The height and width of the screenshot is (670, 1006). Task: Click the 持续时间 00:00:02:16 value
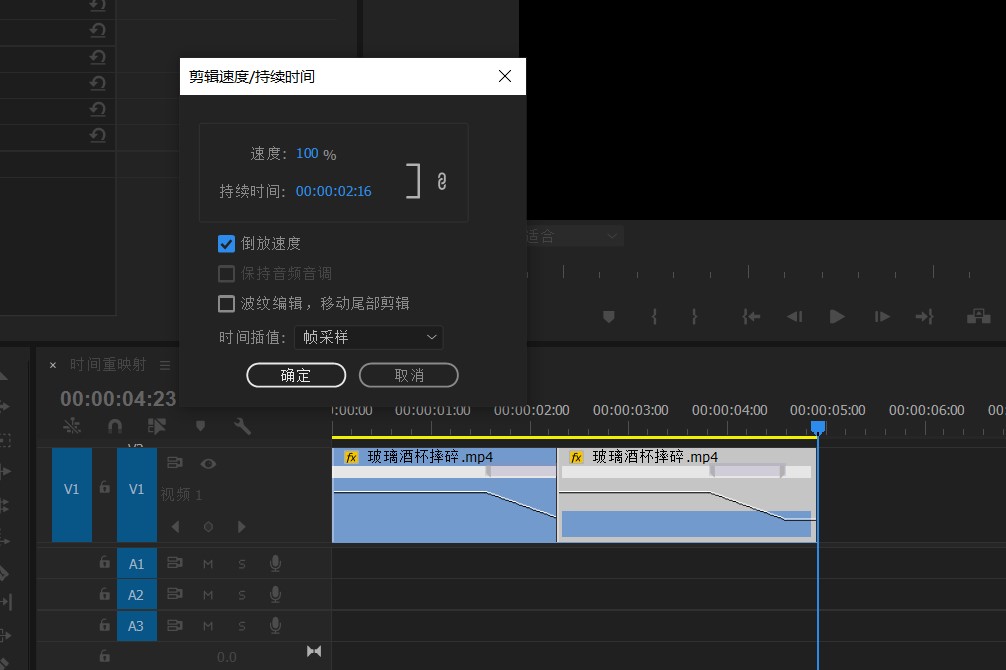(x=333, y=191)
